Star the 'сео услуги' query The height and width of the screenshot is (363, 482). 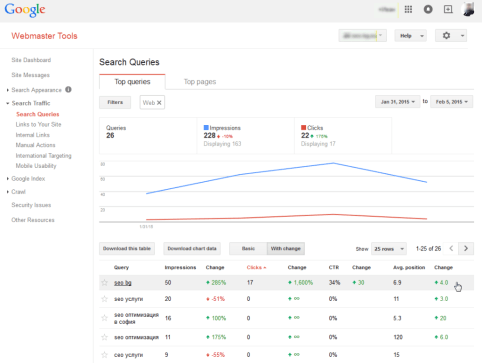click(105, 355)
